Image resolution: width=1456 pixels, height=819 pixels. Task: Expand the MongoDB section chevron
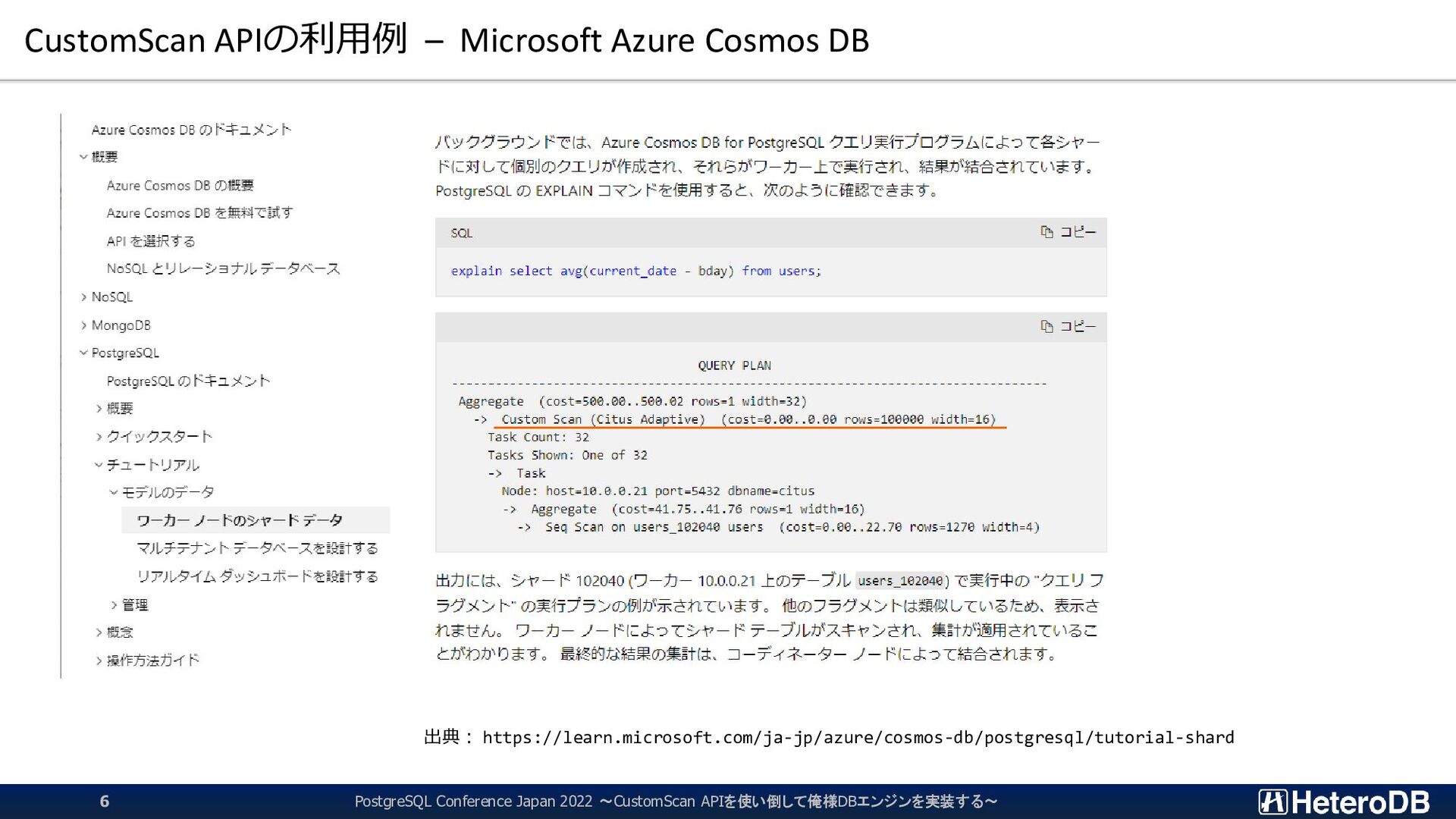[x=83, y=325]
